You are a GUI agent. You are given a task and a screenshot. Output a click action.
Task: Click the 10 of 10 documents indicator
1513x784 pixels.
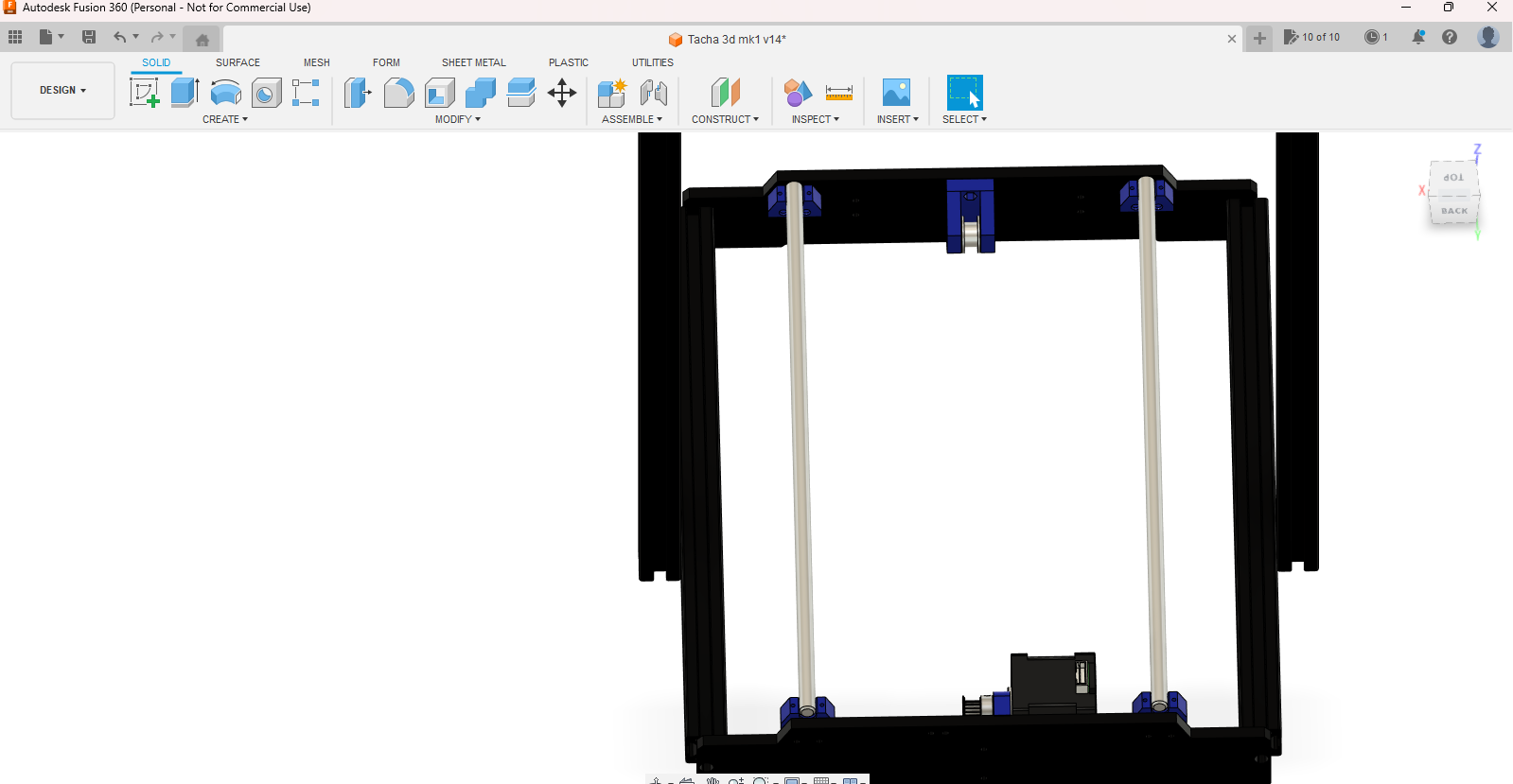[1311, 37]
